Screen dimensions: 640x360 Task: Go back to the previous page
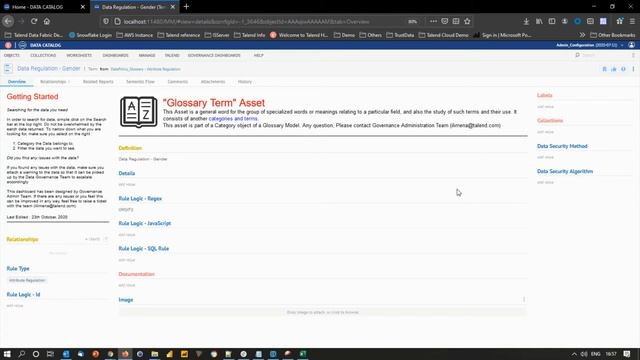click(8, 21)
